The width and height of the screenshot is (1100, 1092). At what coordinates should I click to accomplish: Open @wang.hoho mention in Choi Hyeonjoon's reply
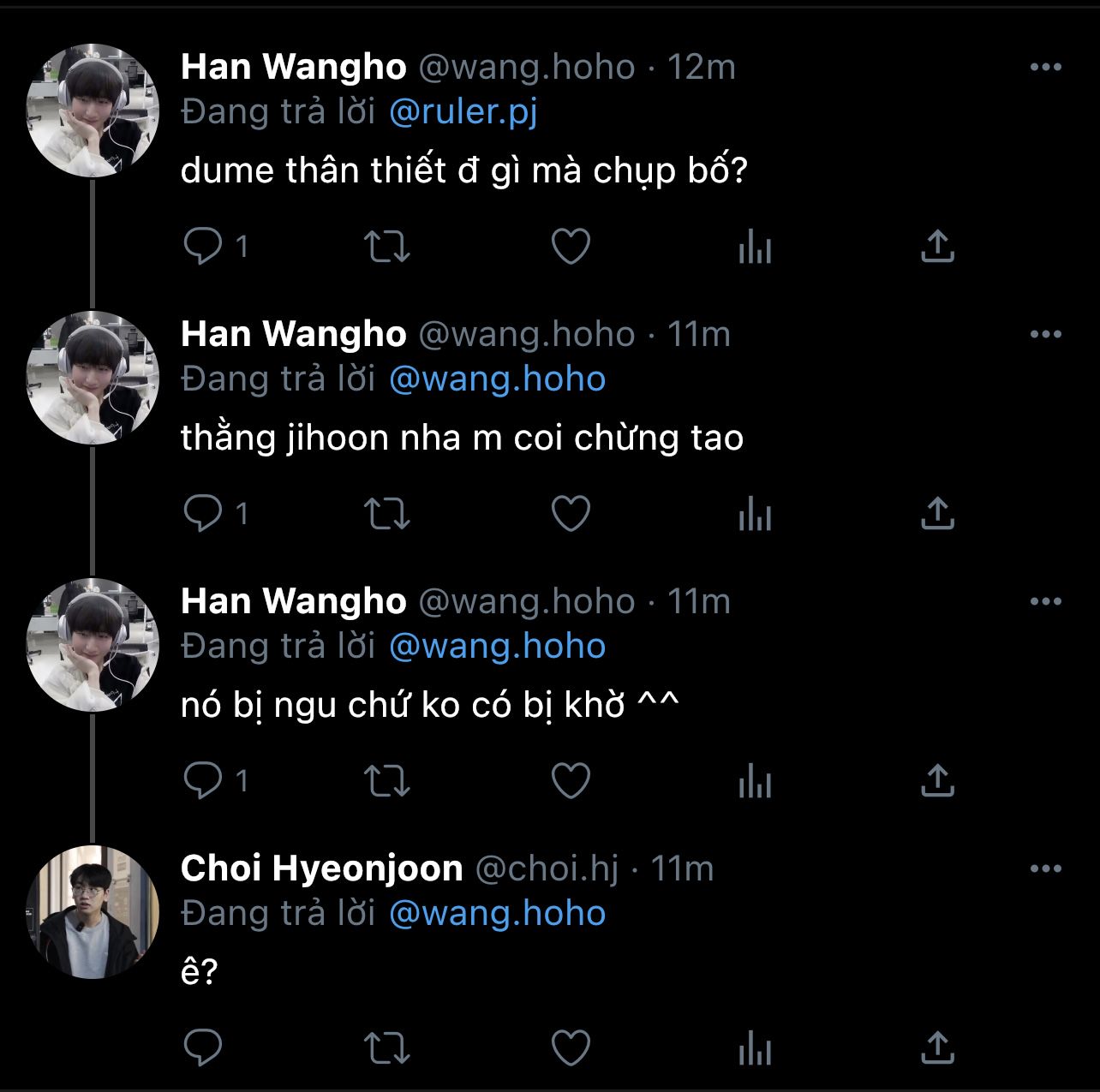(497, 914)
